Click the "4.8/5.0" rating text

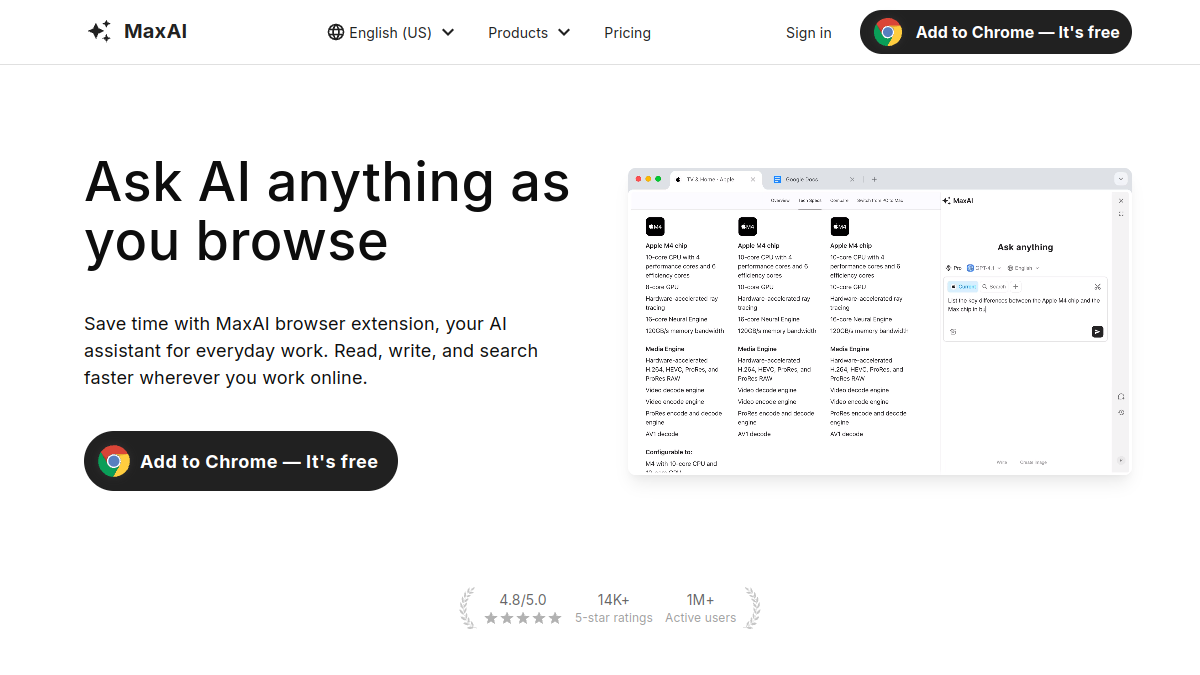pyautogui.click(x=523, y=600)
